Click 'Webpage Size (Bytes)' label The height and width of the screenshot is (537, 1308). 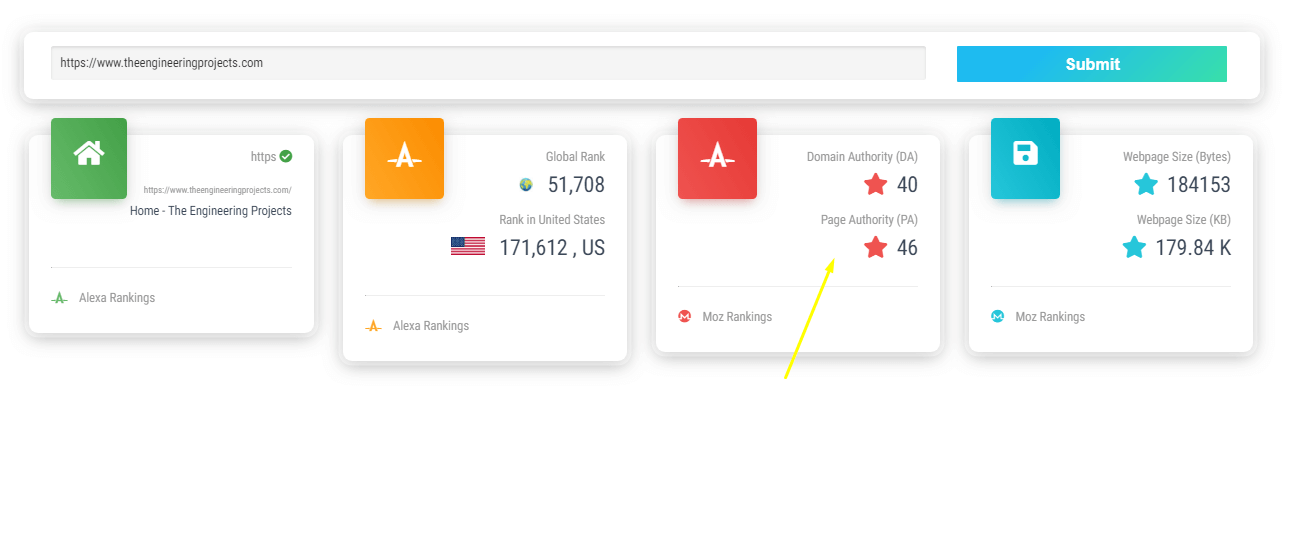(x=1177, y=157)
